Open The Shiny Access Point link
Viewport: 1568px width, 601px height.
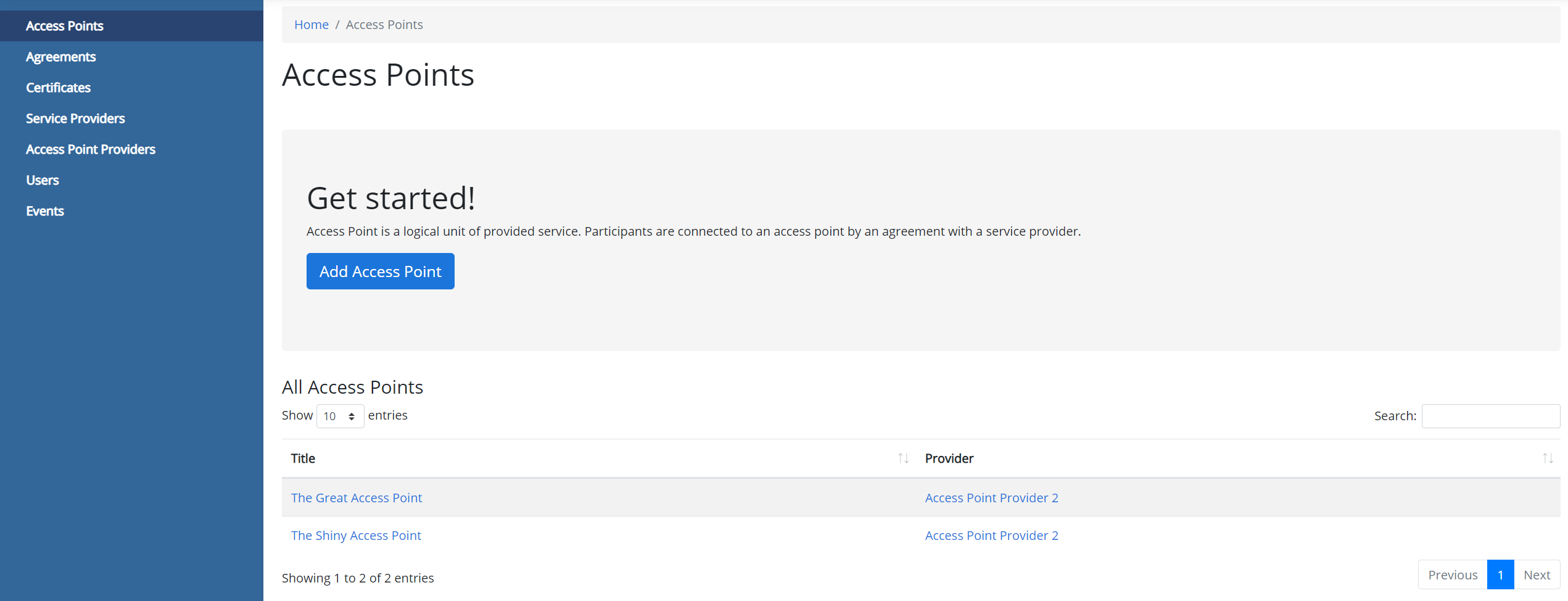pos(356,536)
